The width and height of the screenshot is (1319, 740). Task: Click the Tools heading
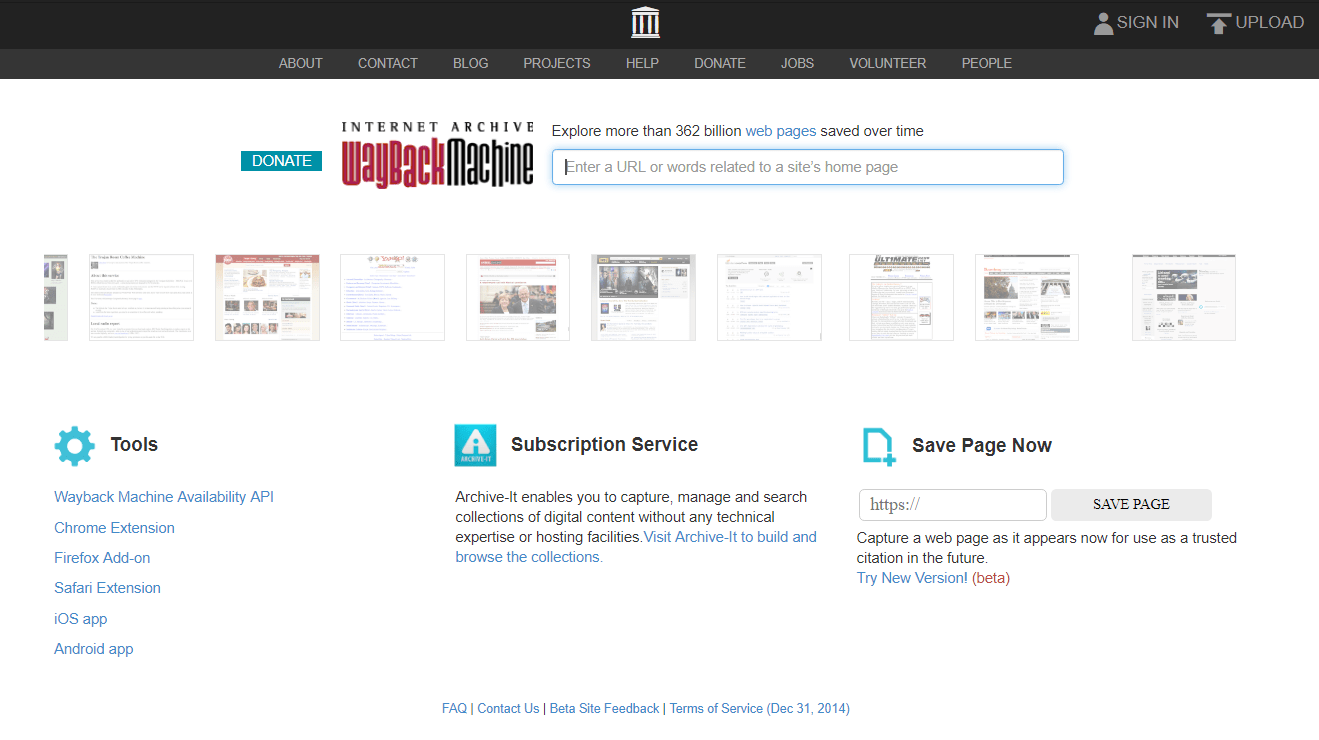[x=134, y=445]
